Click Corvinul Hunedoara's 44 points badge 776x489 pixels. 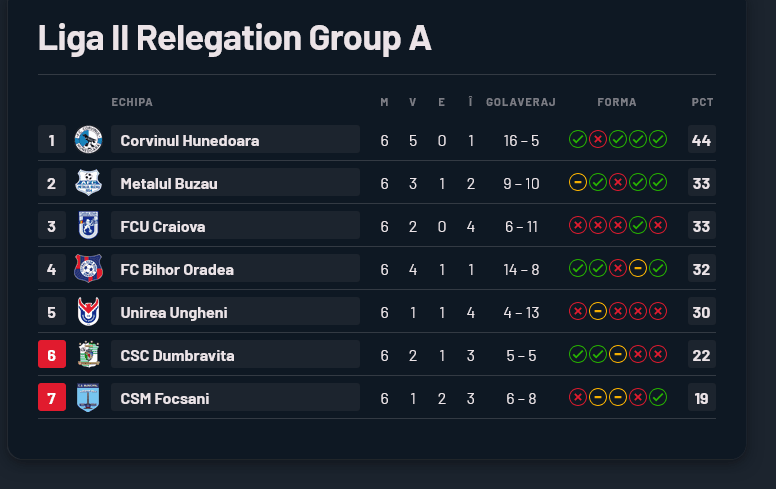click(702, 140)
